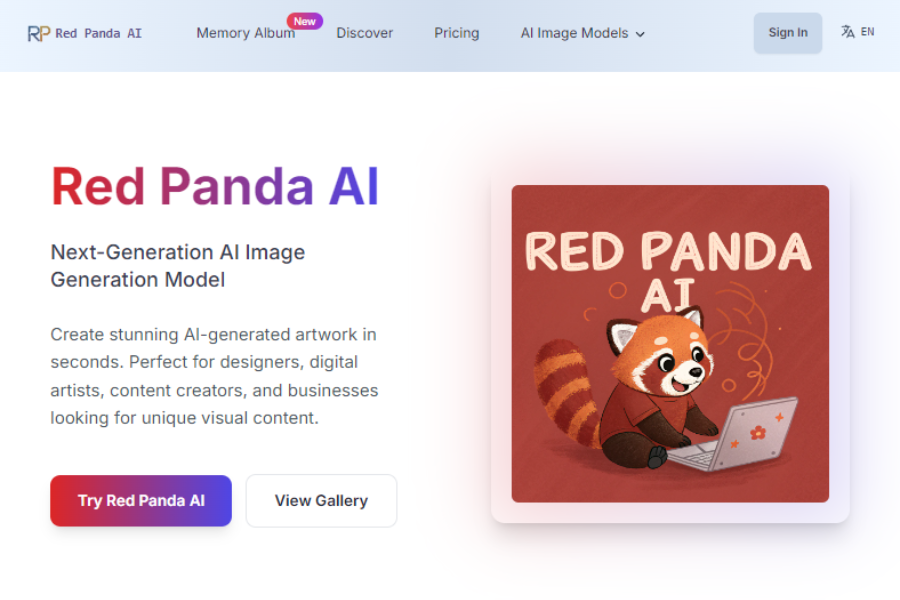Open the Pricing page
Image resolution: width=900 pixels, height=600 pixels.
click(x=456, y=33)
